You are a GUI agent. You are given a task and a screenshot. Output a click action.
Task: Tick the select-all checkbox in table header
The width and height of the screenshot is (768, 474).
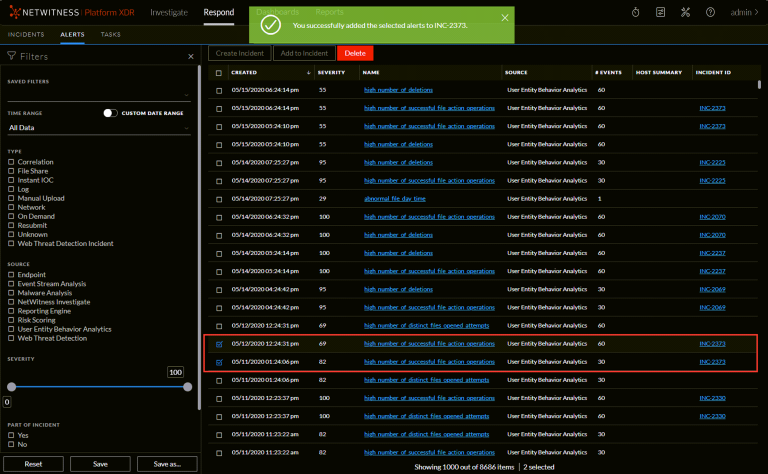219,72
